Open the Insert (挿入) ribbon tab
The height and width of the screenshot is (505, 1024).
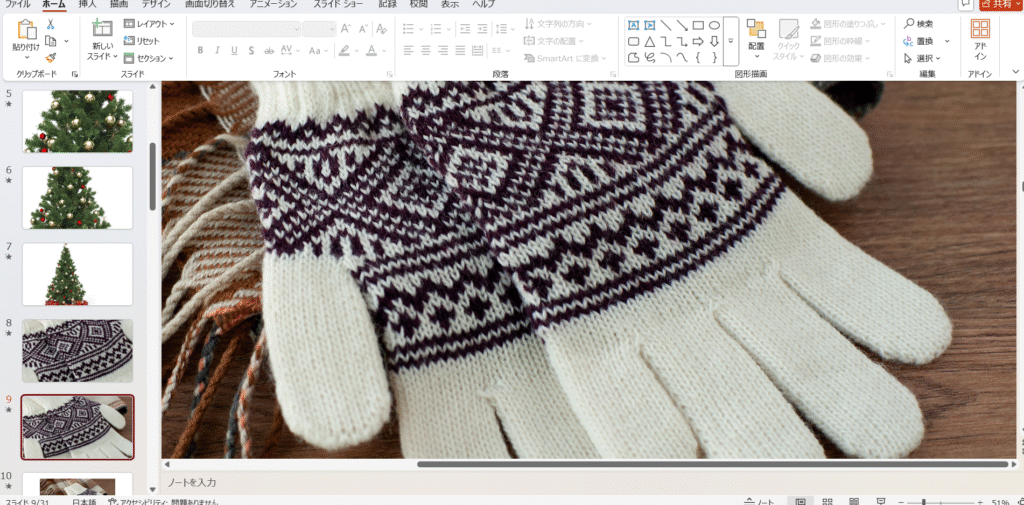pos(89,4)
